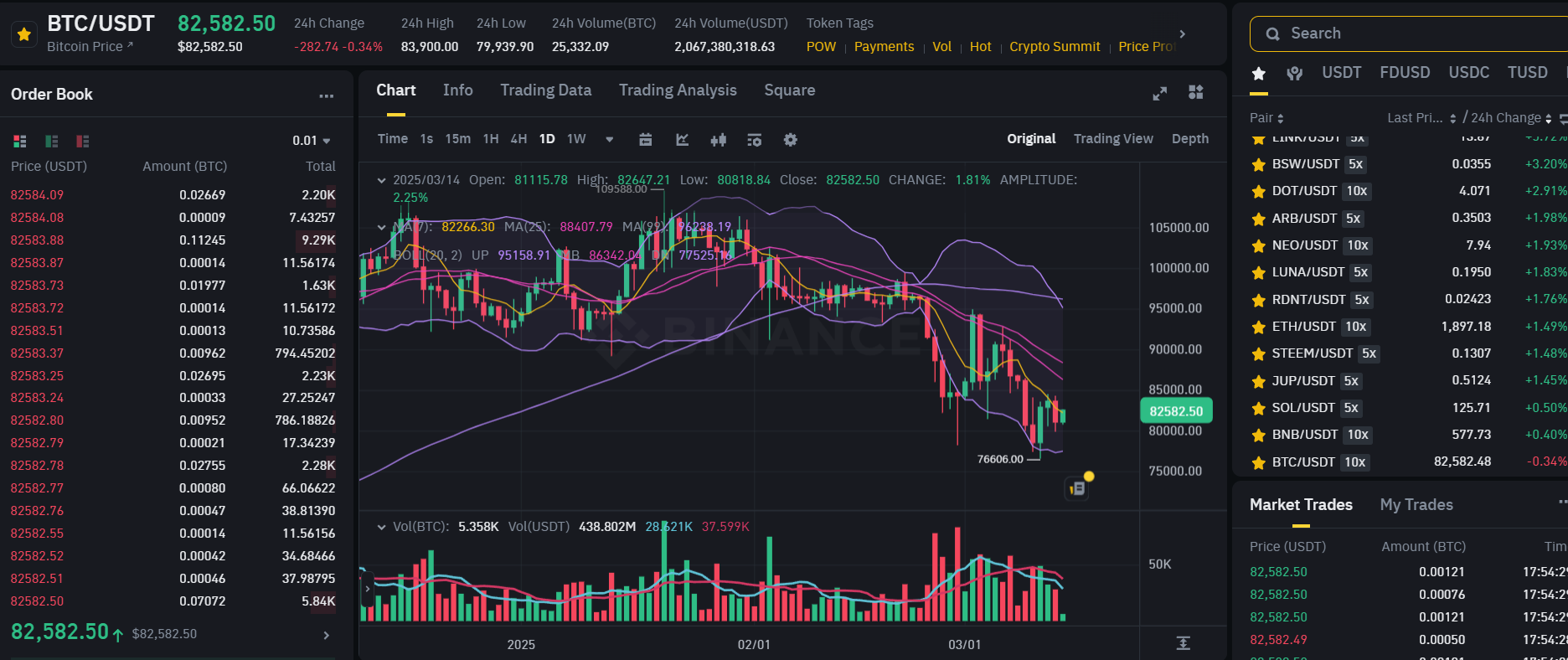Image resolution: width=1568 pixels, height=660 pixels.
Task: Select the USDC market tab
Action: (1469, 73)
